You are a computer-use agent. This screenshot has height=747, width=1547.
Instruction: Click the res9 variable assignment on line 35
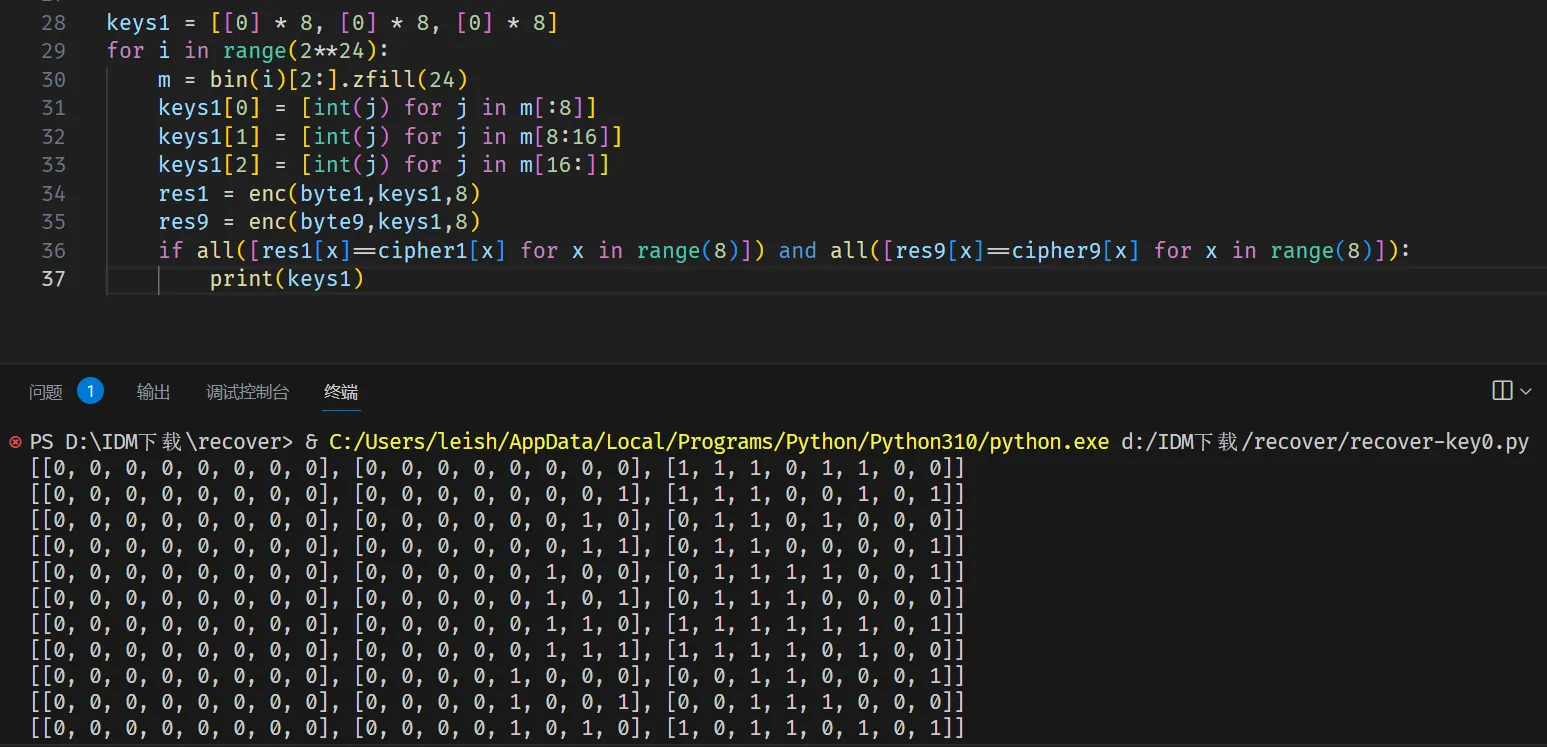[x=183, y=221]
